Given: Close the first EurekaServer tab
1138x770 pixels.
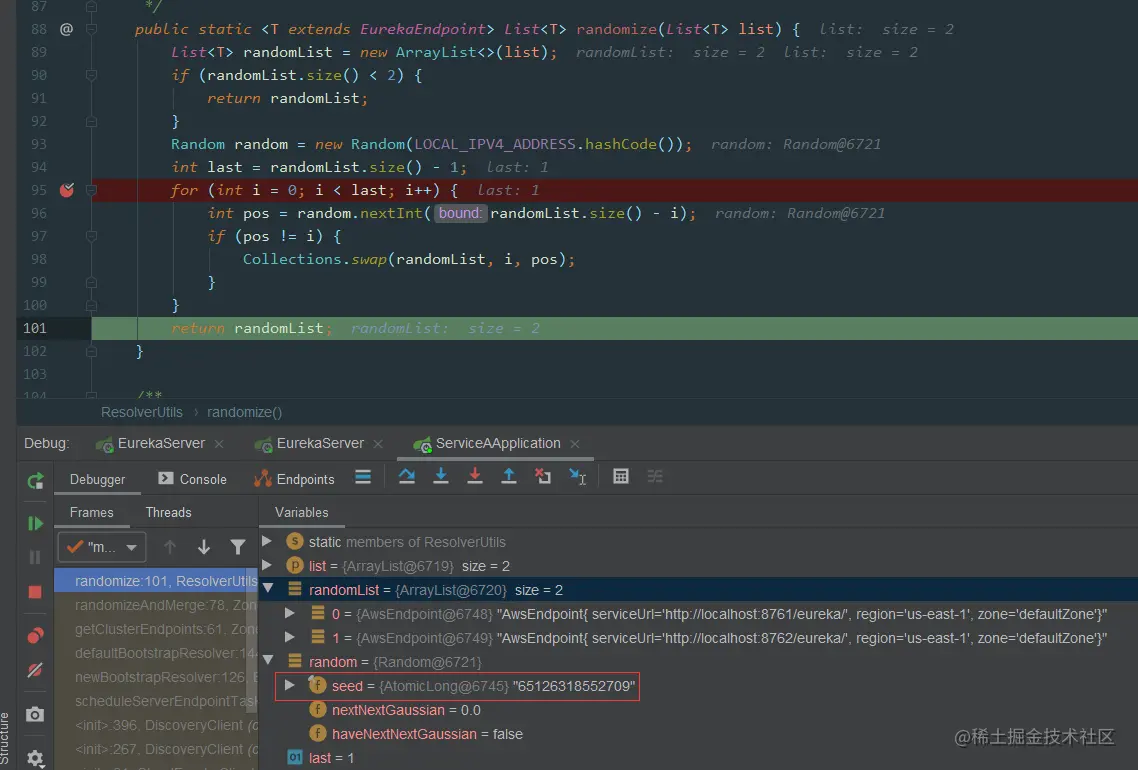Looking at the screenshot, I should coord(219,443).
